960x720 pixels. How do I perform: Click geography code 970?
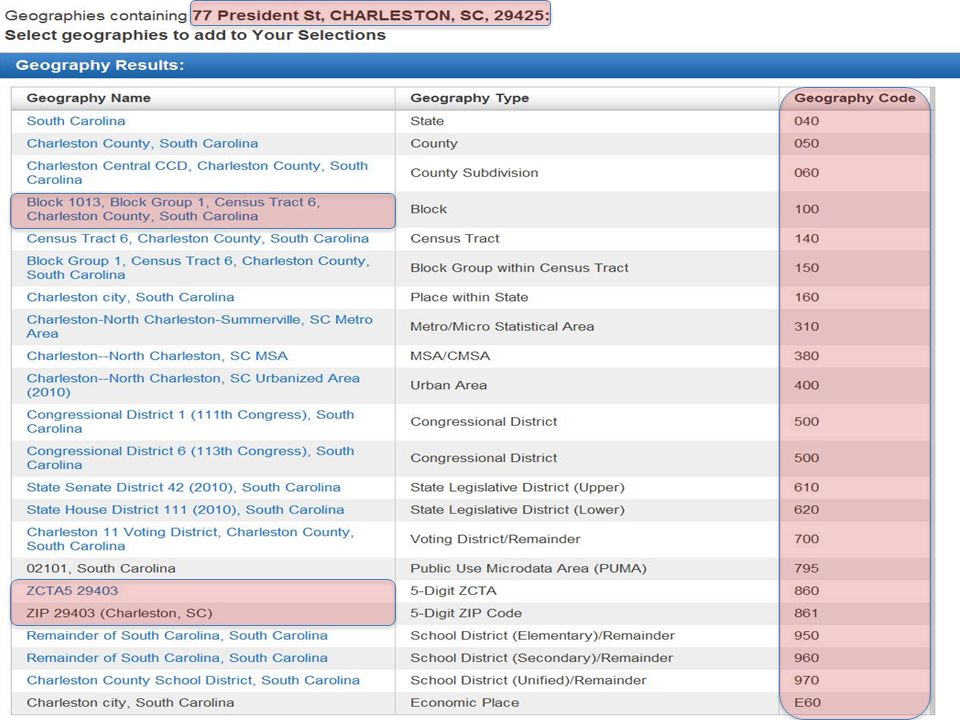point(806,681)
